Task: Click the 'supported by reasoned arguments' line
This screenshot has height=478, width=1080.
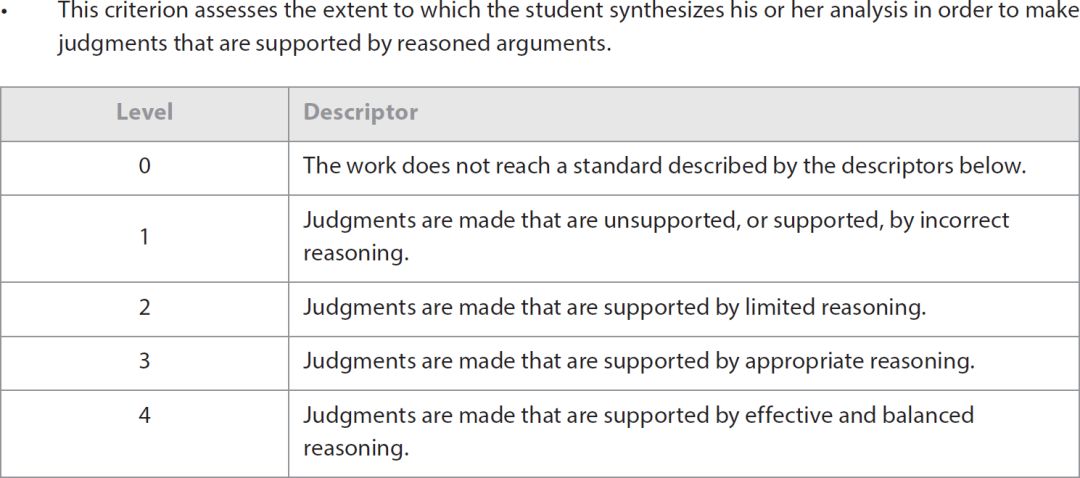Action: click(334, 45)
